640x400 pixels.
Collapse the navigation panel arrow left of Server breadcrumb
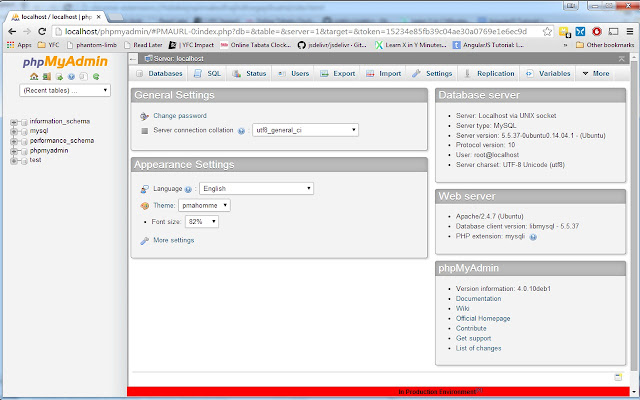click(133, 59)
